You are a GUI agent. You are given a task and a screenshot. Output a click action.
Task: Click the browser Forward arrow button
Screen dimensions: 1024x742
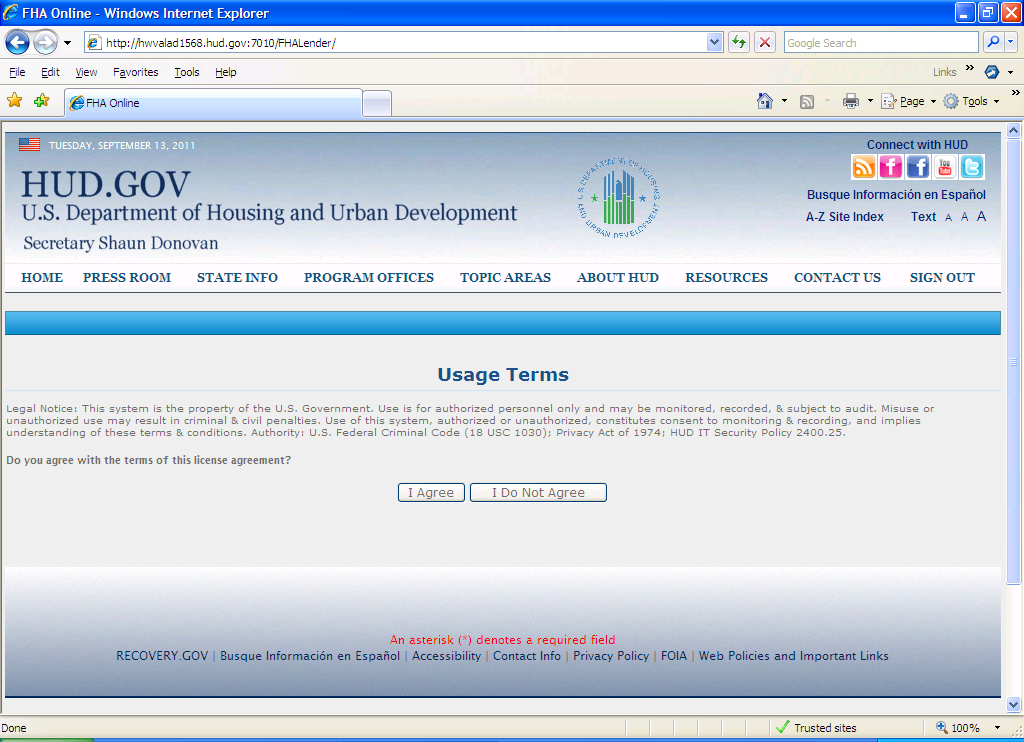pyautogui.click(x=45, y=43)
